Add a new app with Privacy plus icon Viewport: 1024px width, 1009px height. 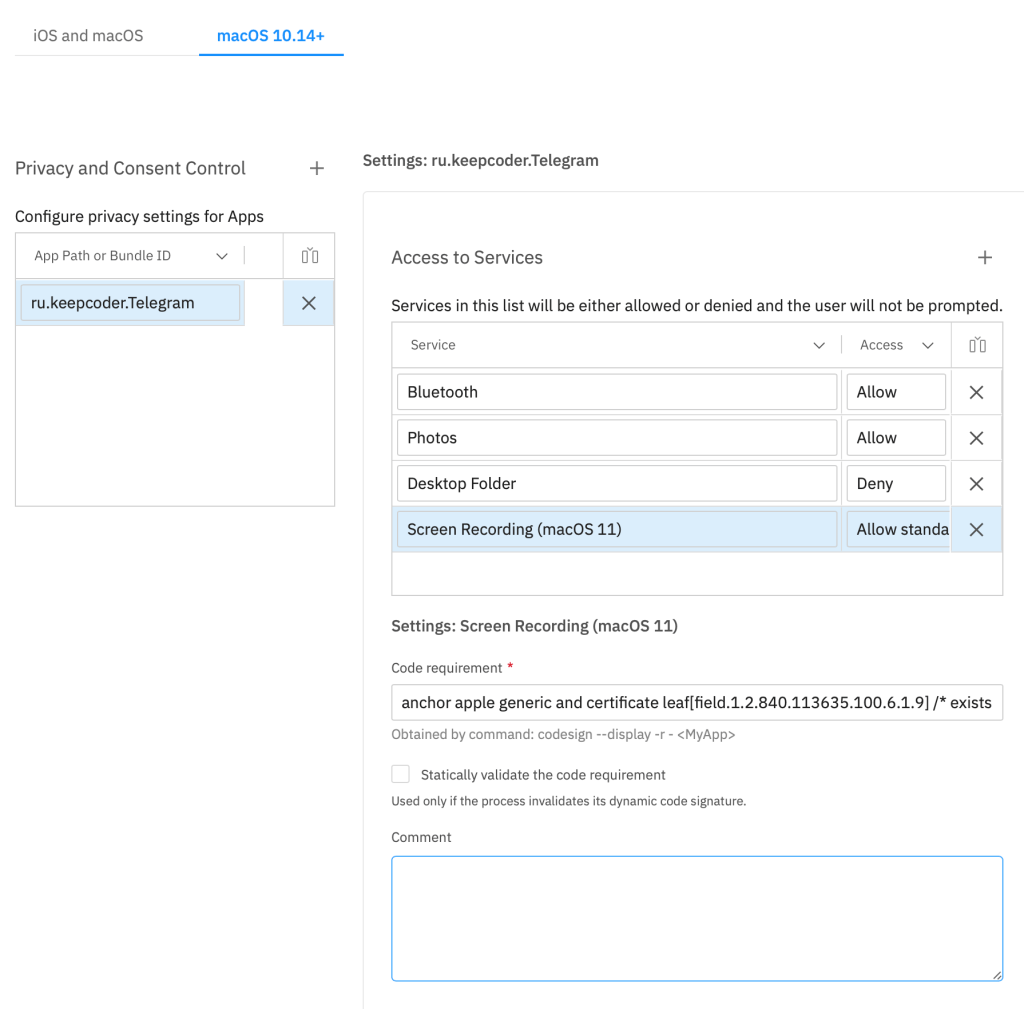[317, 169]
